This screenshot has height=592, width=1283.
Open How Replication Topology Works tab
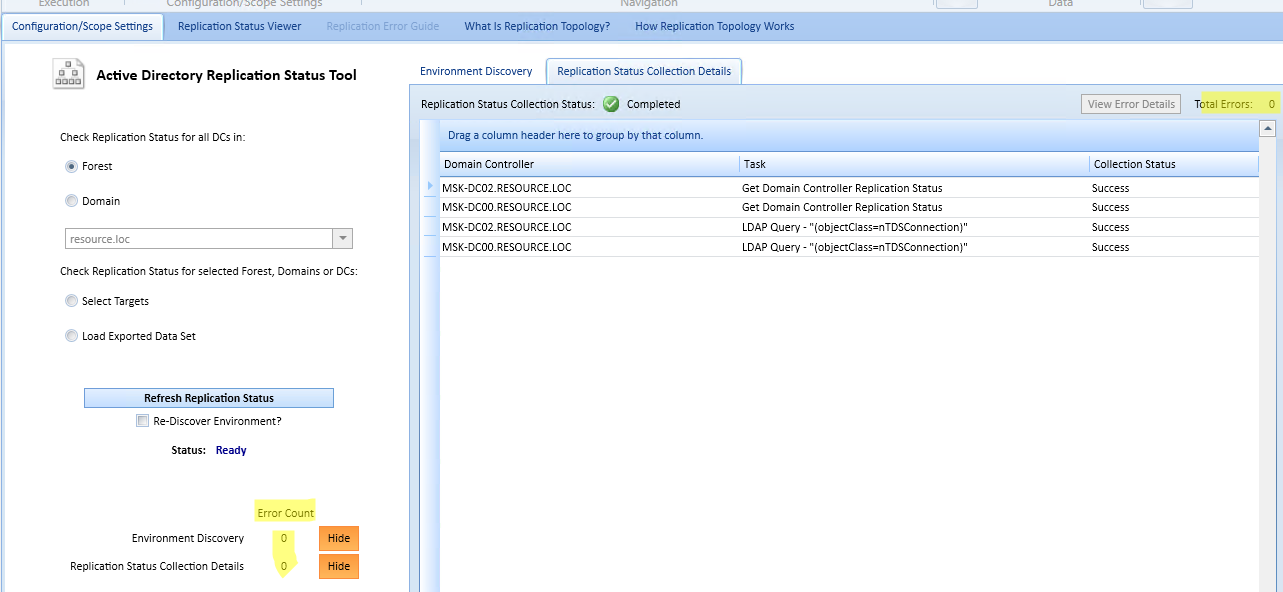[715, 26]
